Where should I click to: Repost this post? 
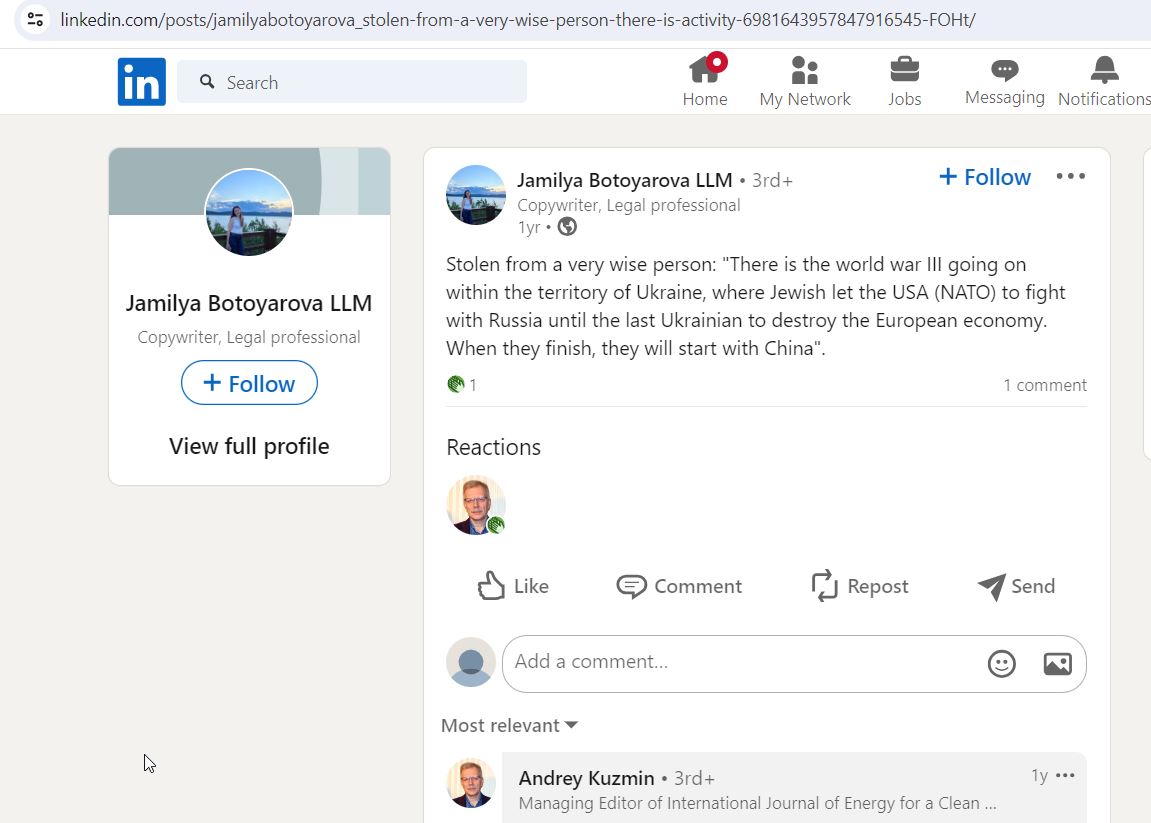pyautogui.click(x=860, y=586)
